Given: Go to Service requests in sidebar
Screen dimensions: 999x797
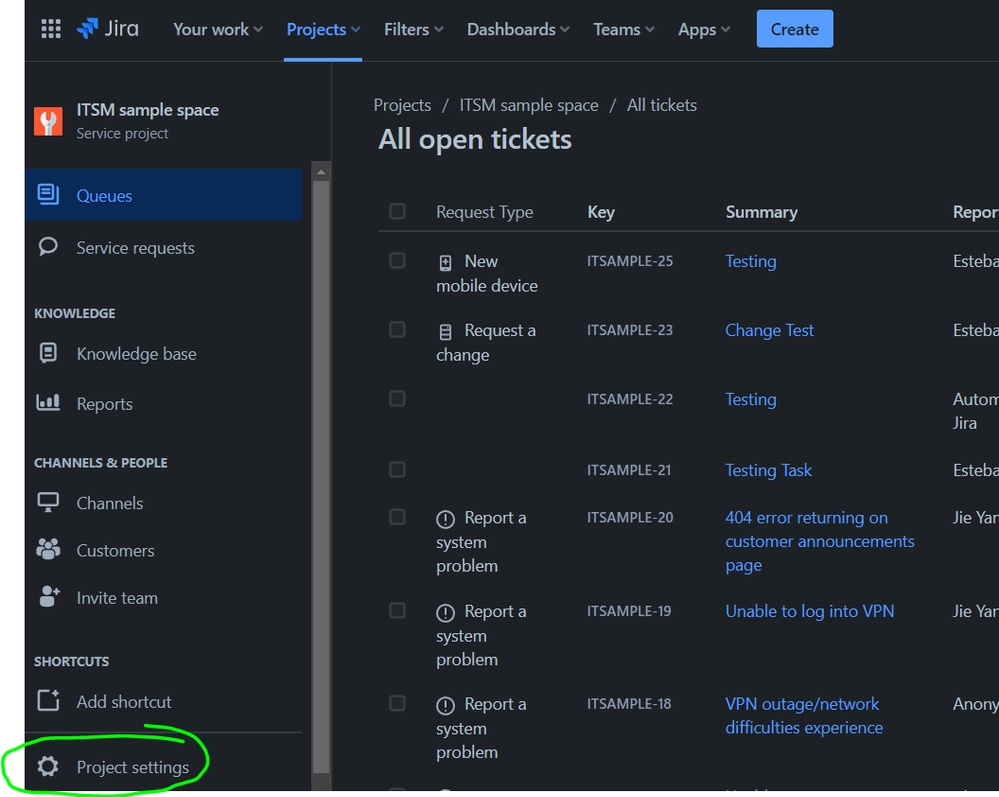Looking at the screenshot, I should click(x=163, y=248).
